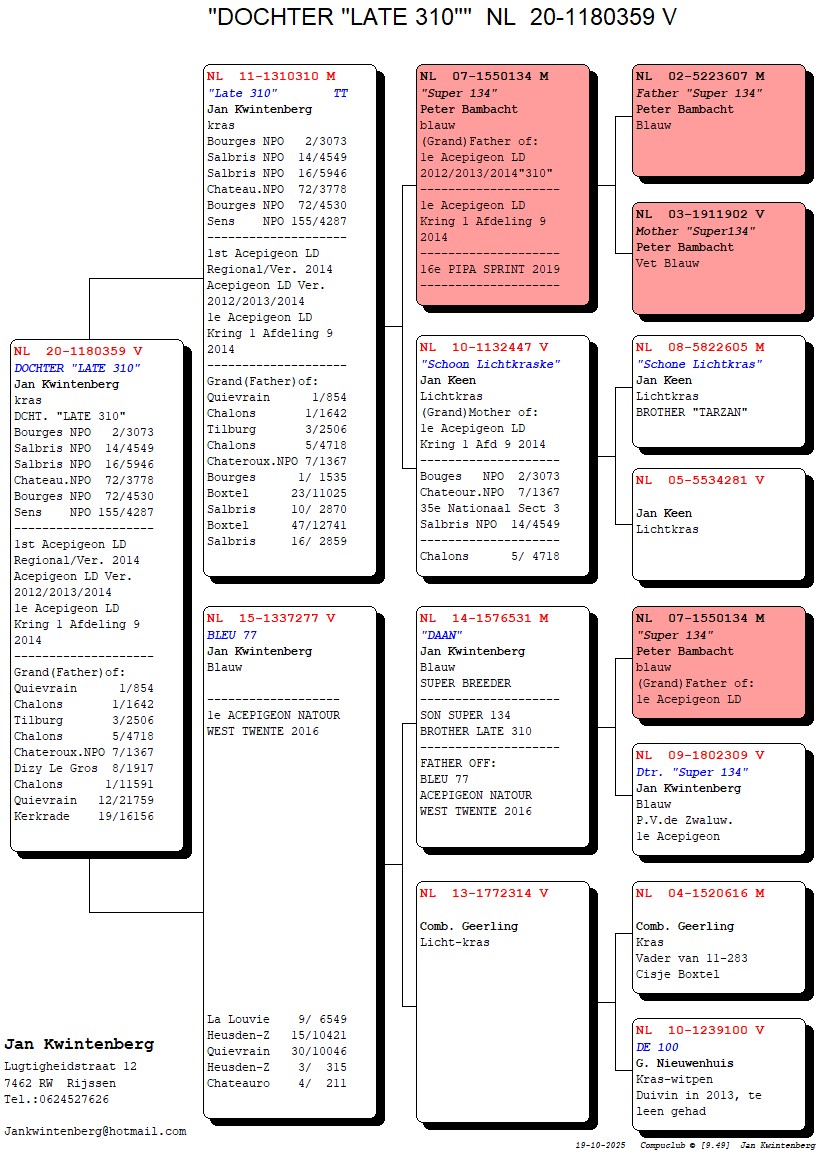Select the "DE 100" box by G. Nieuwenhuis
Image resolution: width=816 pixels, height=1172 pixels.
[717, 1078]
